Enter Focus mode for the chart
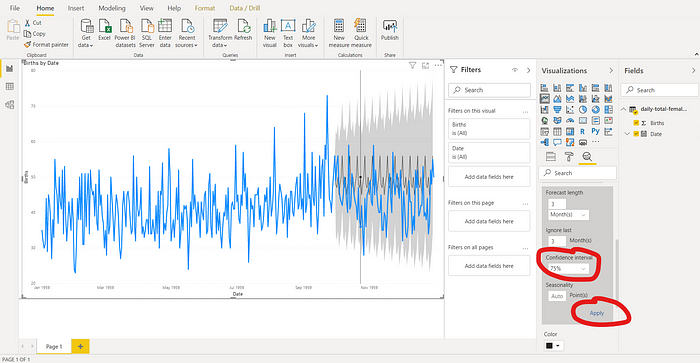Image resolution: width=700 pixels, height=363 pixels. (x=425, y=66)
